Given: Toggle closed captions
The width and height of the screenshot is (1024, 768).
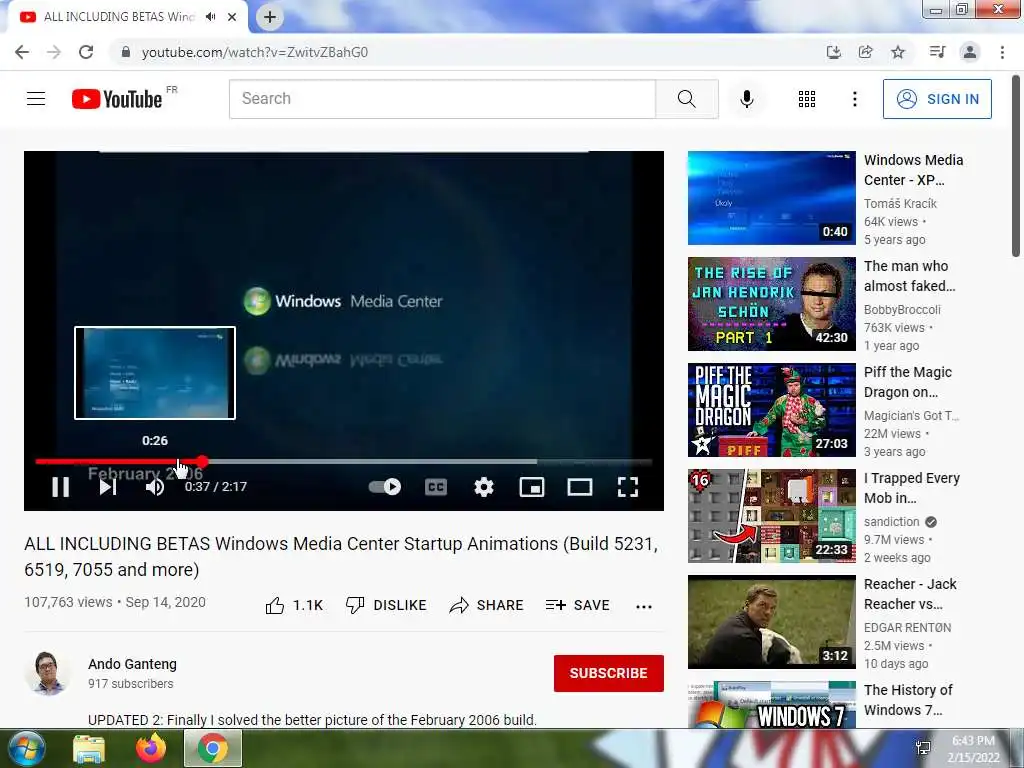Looking at the screenshot, I should (436, 487).
